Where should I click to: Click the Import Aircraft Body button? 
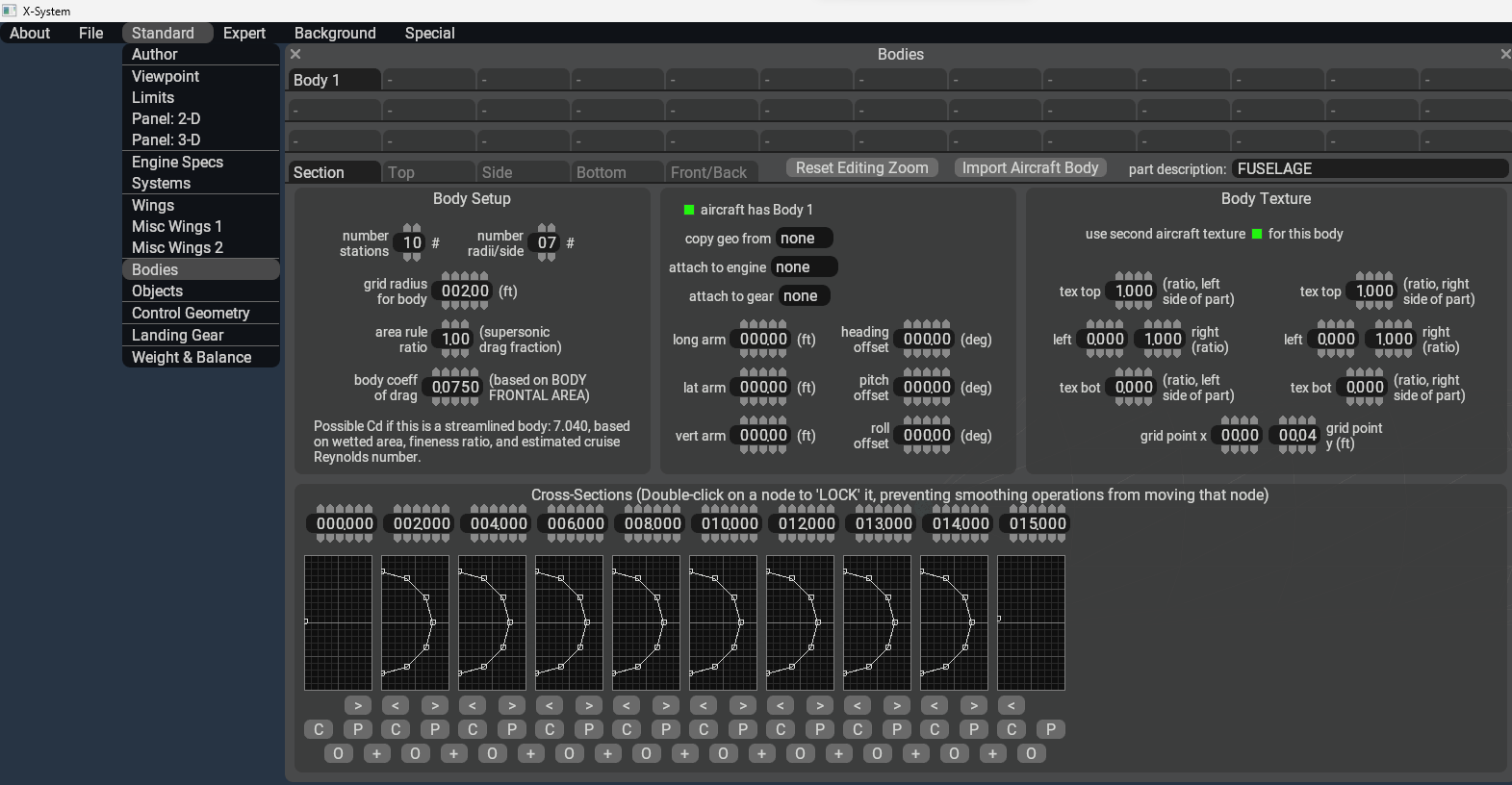click(x=1030, y=168)
